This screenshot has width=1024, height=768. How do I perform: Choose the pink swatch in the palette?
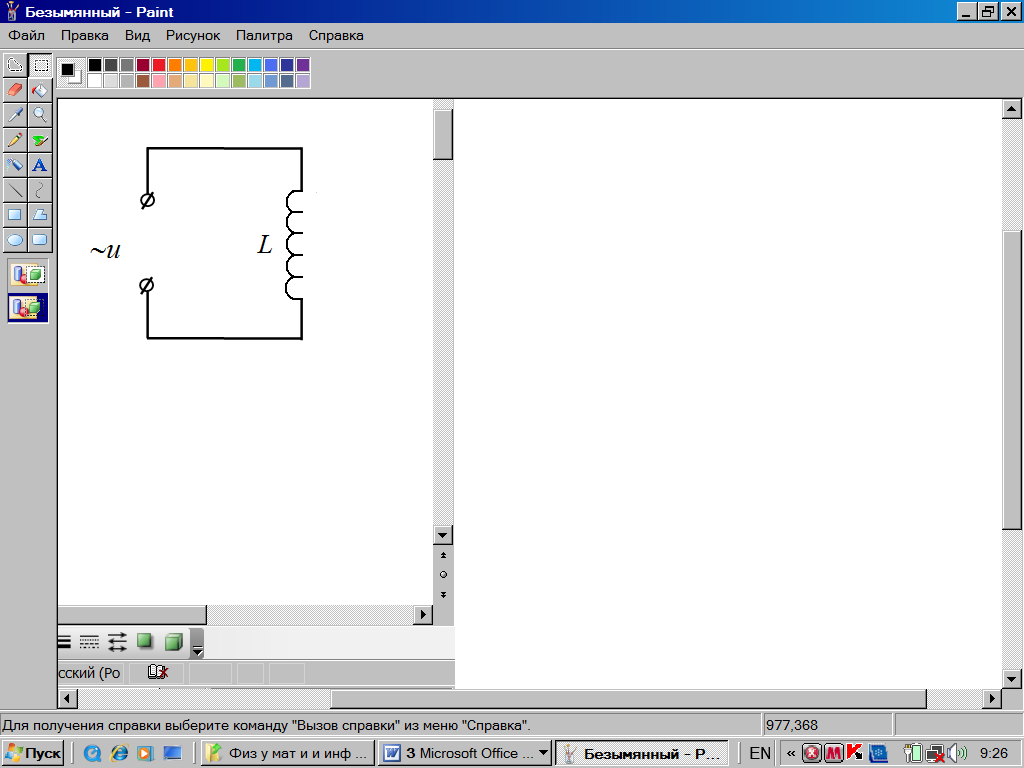point(159,81)
